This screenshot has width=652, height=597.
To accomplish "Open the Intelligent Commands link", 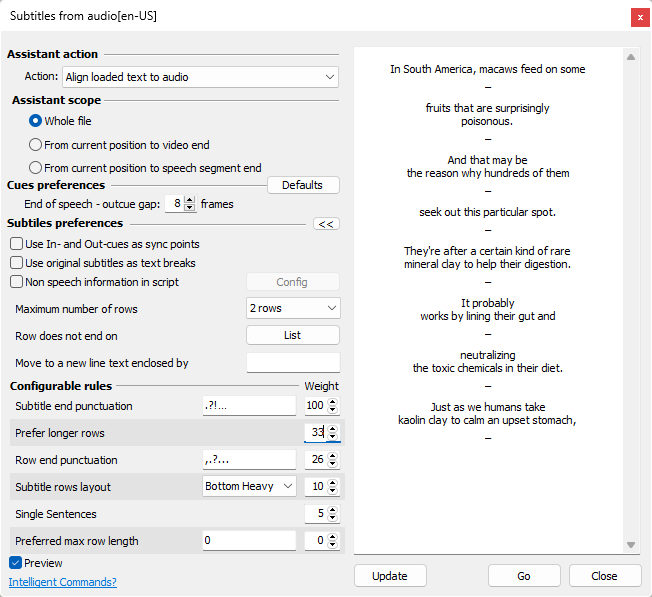I will [62, 582].
